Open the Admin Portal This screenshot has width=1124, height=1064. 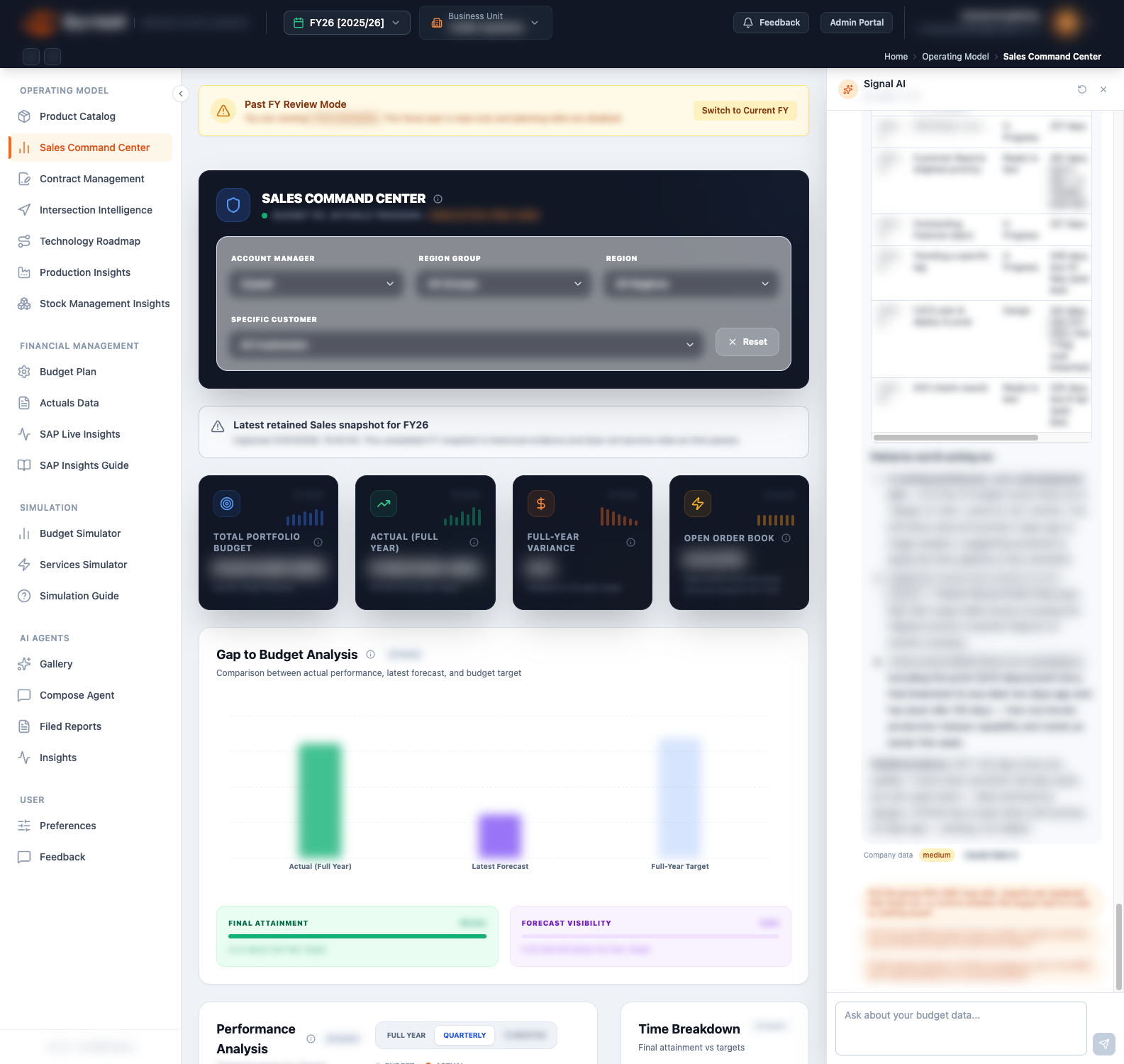pos(857,23)
